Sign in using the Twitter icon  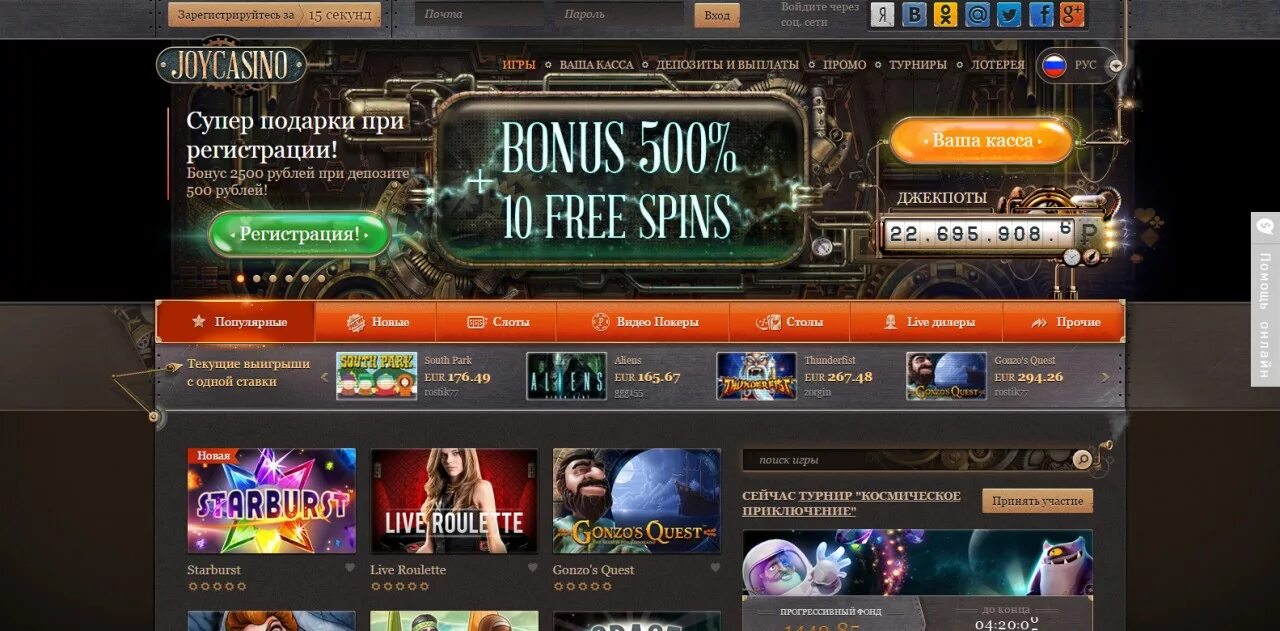(x=1009, y=14)
